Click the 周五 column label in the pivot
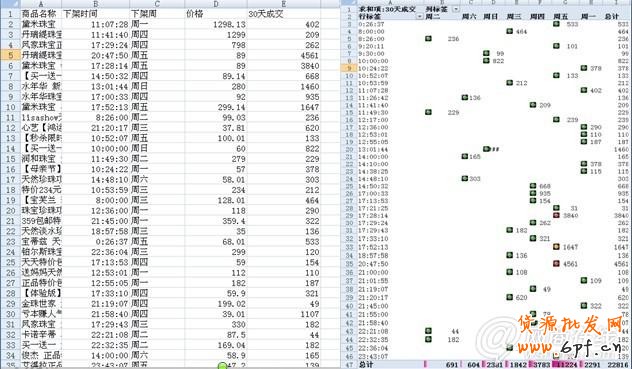Screen dimensions: 632x369 click(561, 17)
